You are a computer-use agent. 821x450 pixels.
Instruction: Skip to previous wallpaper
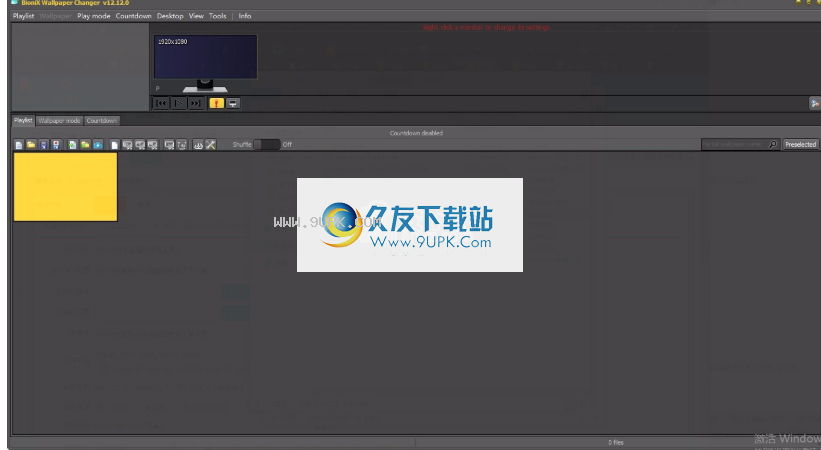click(161, 103)
